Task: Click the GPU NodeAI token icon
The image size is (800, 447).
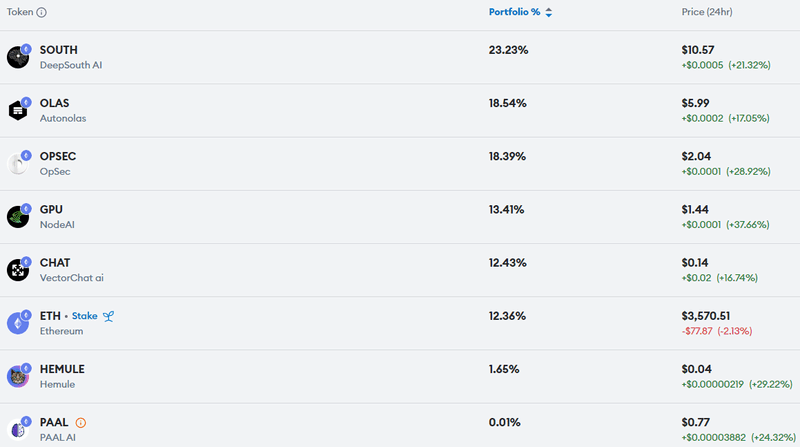Action: (18, 217)
